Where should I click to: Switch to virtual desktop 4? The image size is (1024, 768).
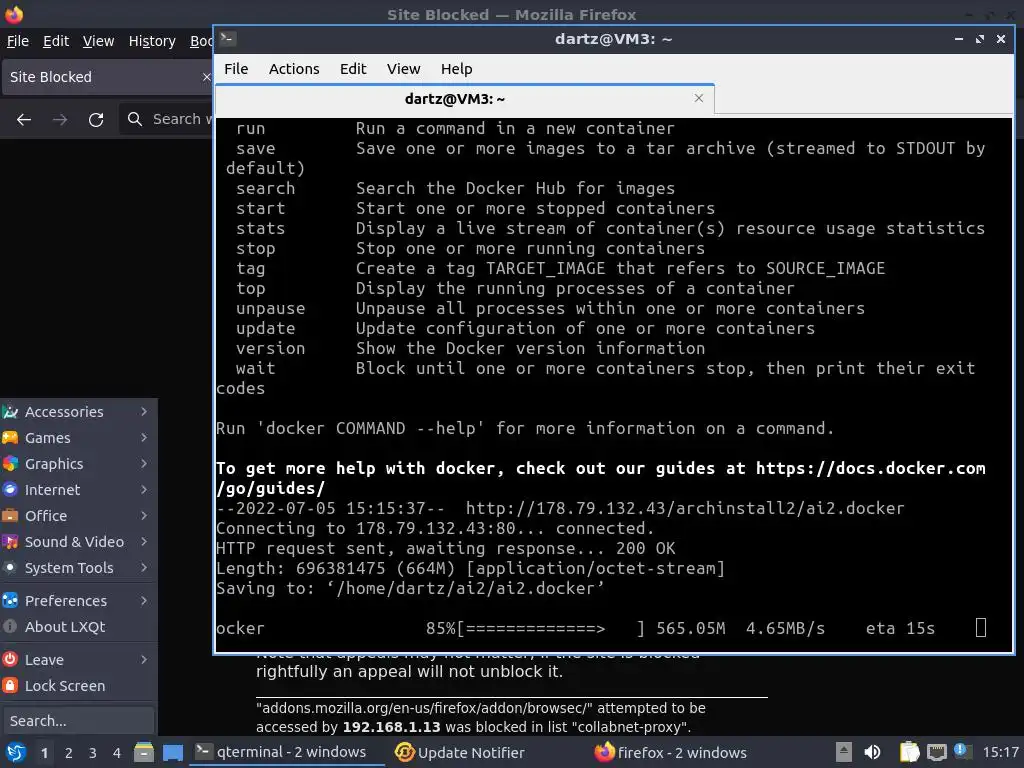click(x=117, y=753)
